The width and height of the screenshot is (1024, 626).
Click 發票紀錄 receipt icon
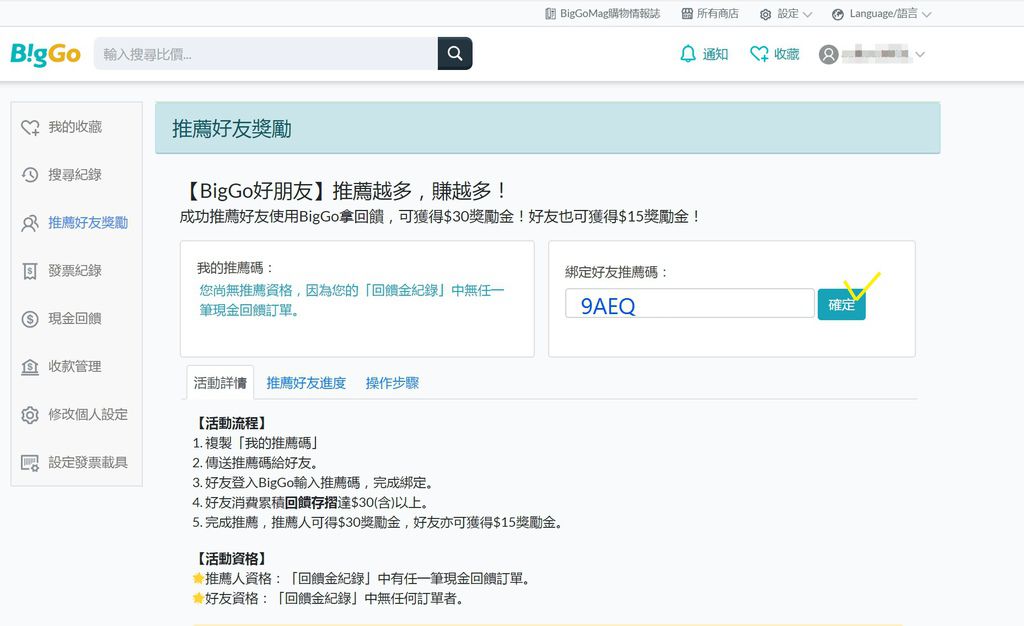point(30,271)
